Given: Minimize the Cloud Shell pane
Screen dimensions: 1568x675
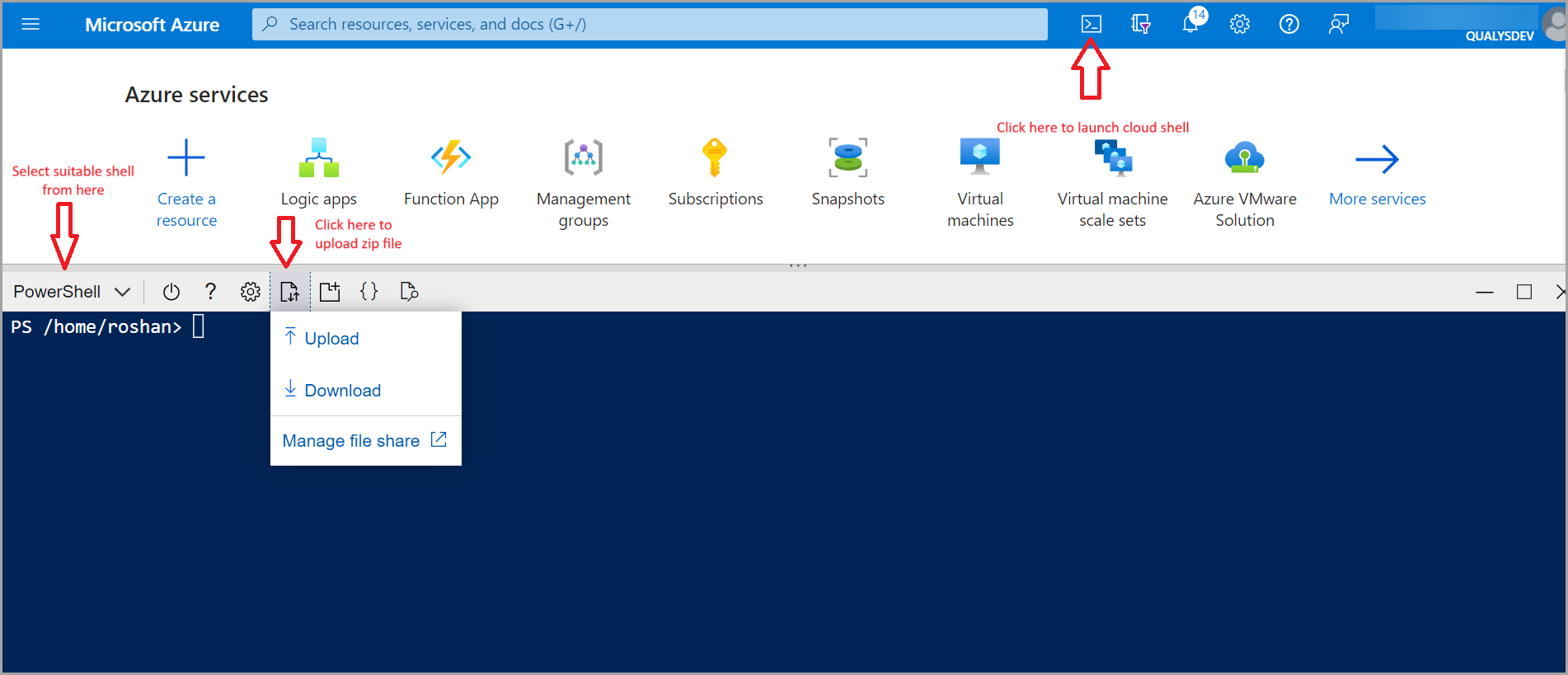Looking at the screenshot, I should click(1485, 292).
